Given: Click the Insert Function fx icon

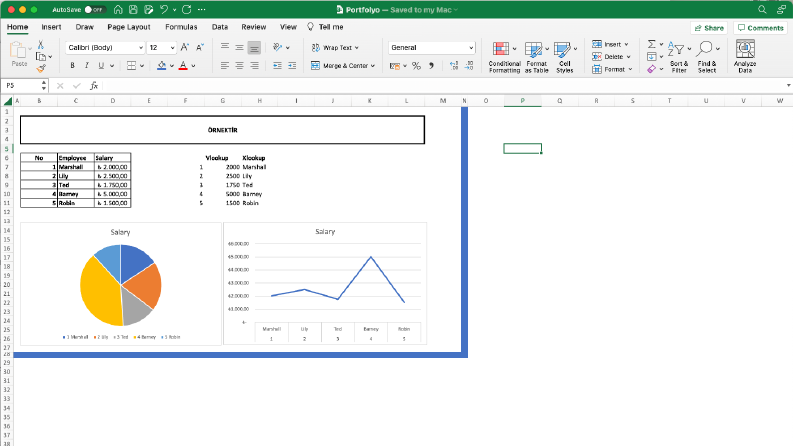Looking at the screenshot, I should point(94,86).
